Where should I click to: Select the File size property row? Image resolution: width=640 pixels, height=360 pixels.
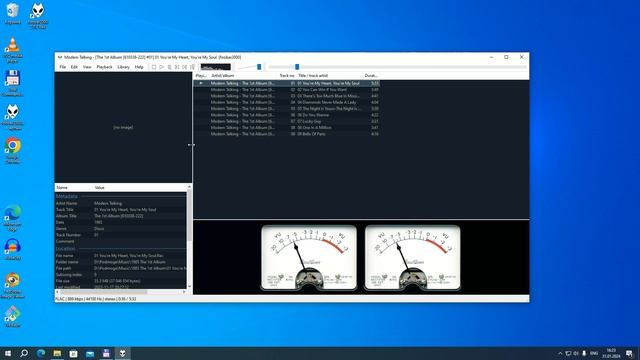coord(121,281)
